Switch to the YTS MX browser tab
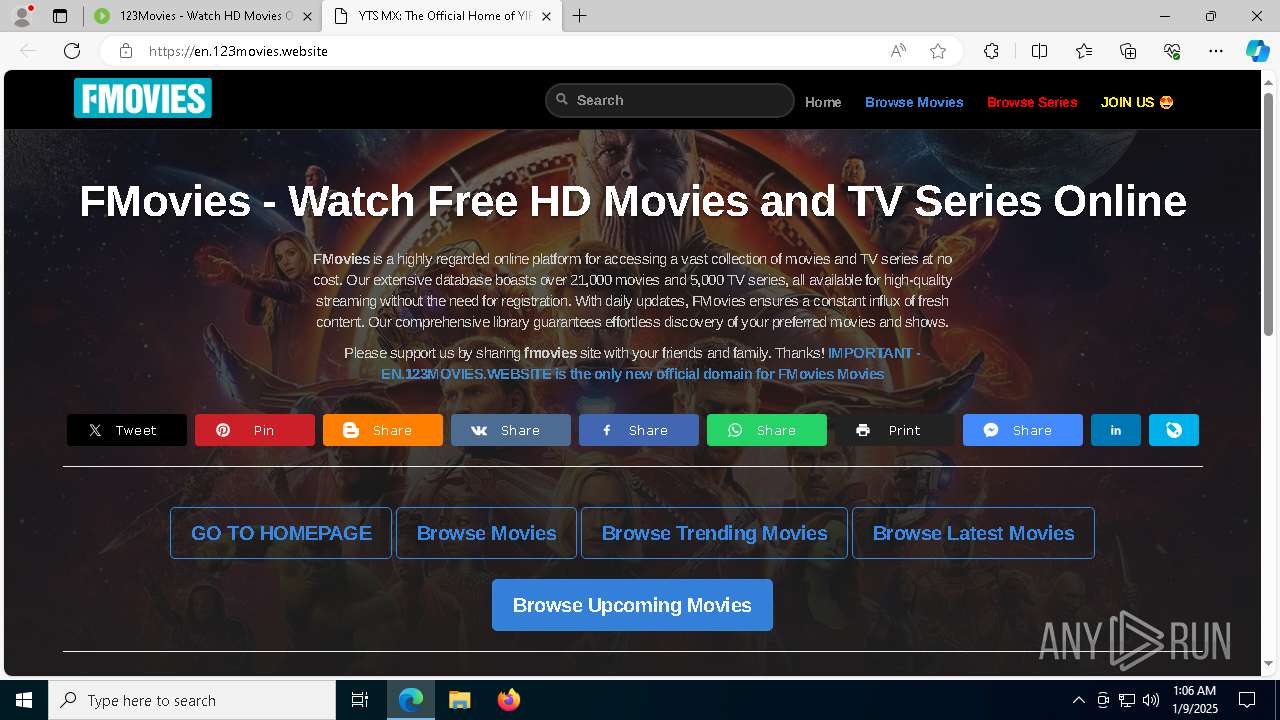Screen dimensions: 1280x720 point(444,16)
